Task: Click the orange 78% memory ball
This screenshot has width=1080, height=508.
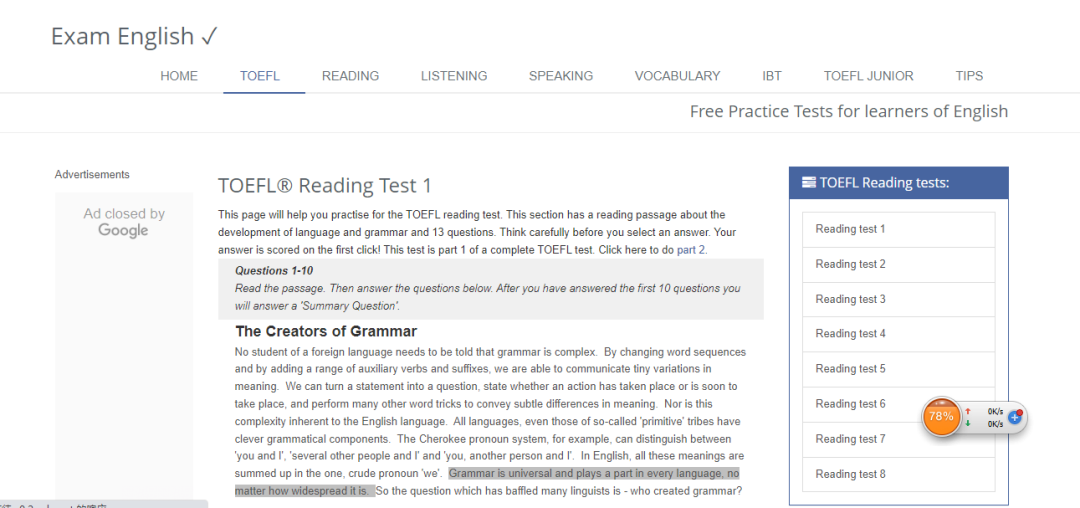Action: 941,416
